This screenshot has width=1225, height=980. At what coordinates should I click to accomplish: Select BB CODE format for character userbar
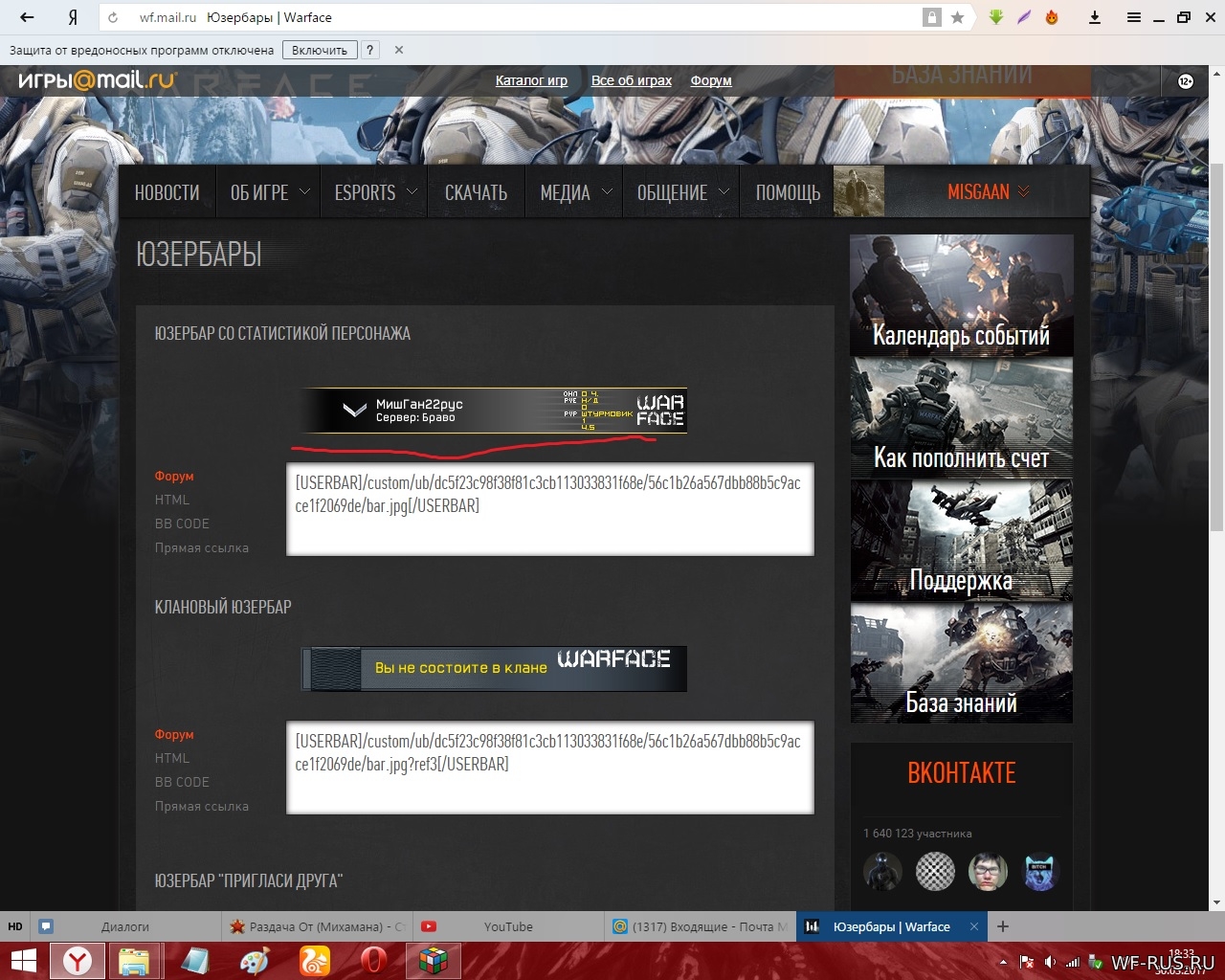coord(182,523)
